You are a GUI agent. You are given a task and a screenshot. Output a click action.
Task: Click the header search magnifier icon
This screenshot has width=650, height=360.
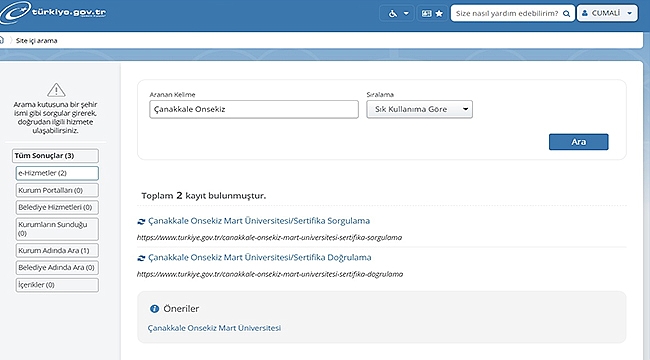[566, 13]
